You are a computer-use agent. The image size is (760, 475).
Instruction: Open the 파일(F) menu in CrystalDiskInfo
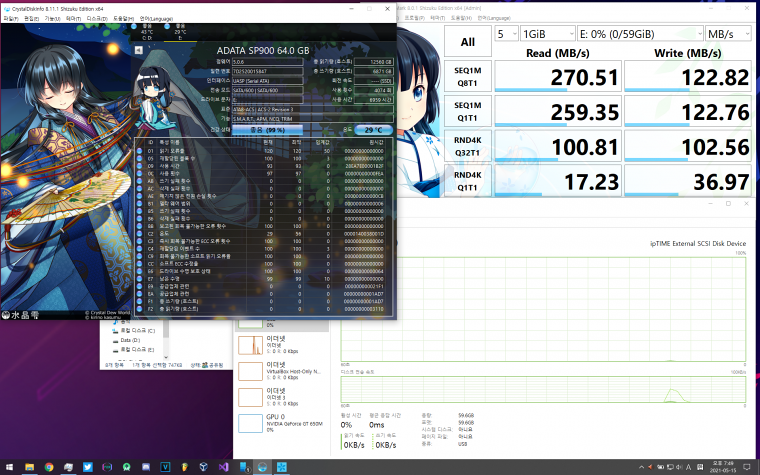(11, 18)
